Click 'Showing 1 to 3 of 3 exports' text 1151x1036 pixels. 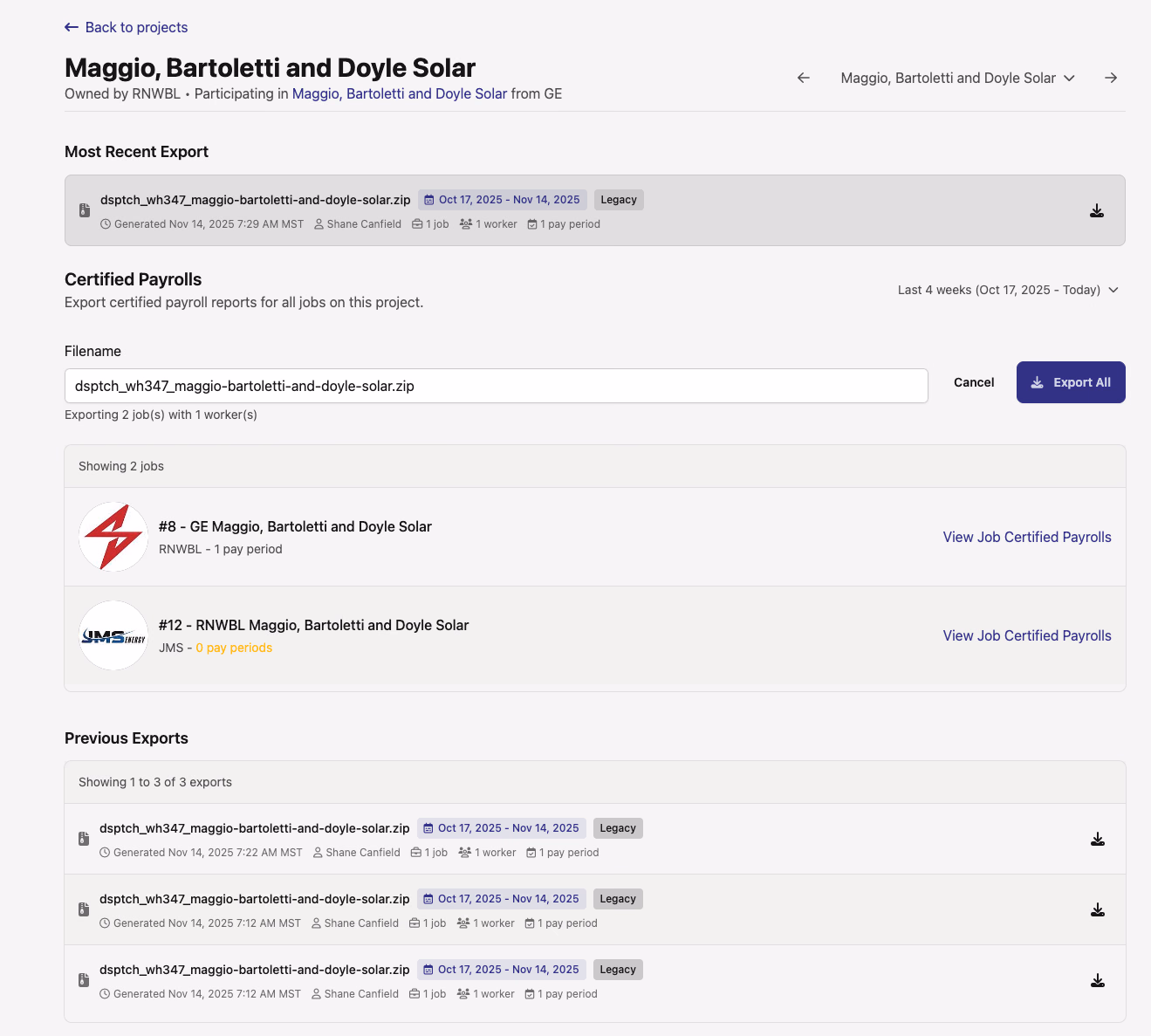(x=155, y=782)
